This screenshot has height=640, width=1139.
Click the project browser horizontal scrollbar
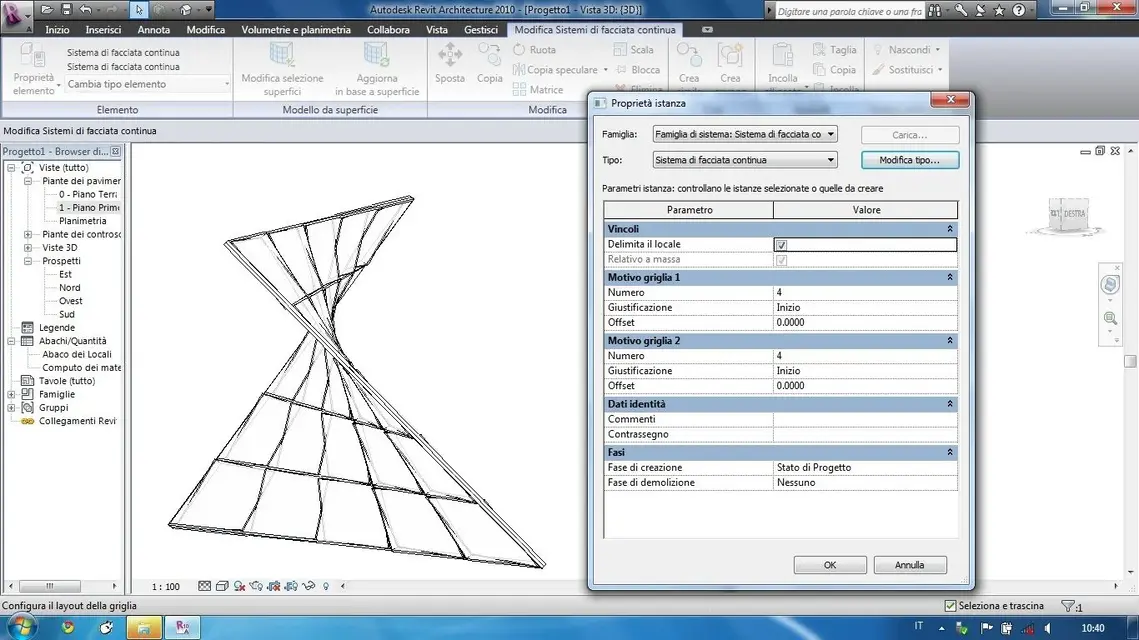(62, 586)
